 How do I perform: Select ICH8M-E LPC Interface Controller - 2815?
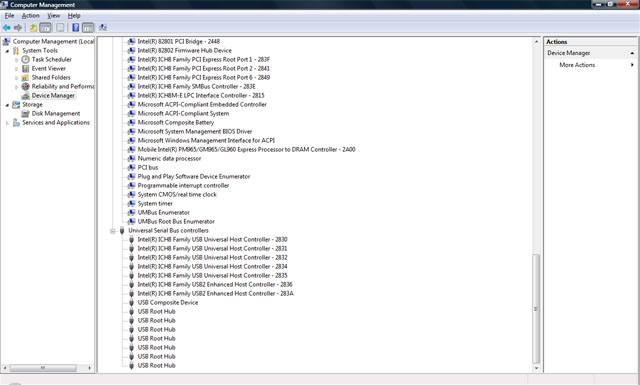point(201,95)
